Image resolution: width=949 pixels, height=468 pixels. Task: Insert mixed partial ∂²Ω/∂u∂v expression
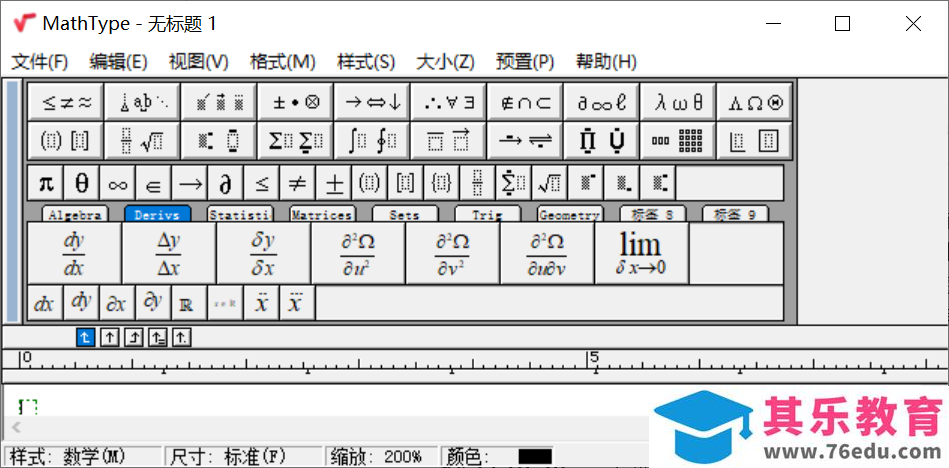pyautogui.click(x=547, y=253)
